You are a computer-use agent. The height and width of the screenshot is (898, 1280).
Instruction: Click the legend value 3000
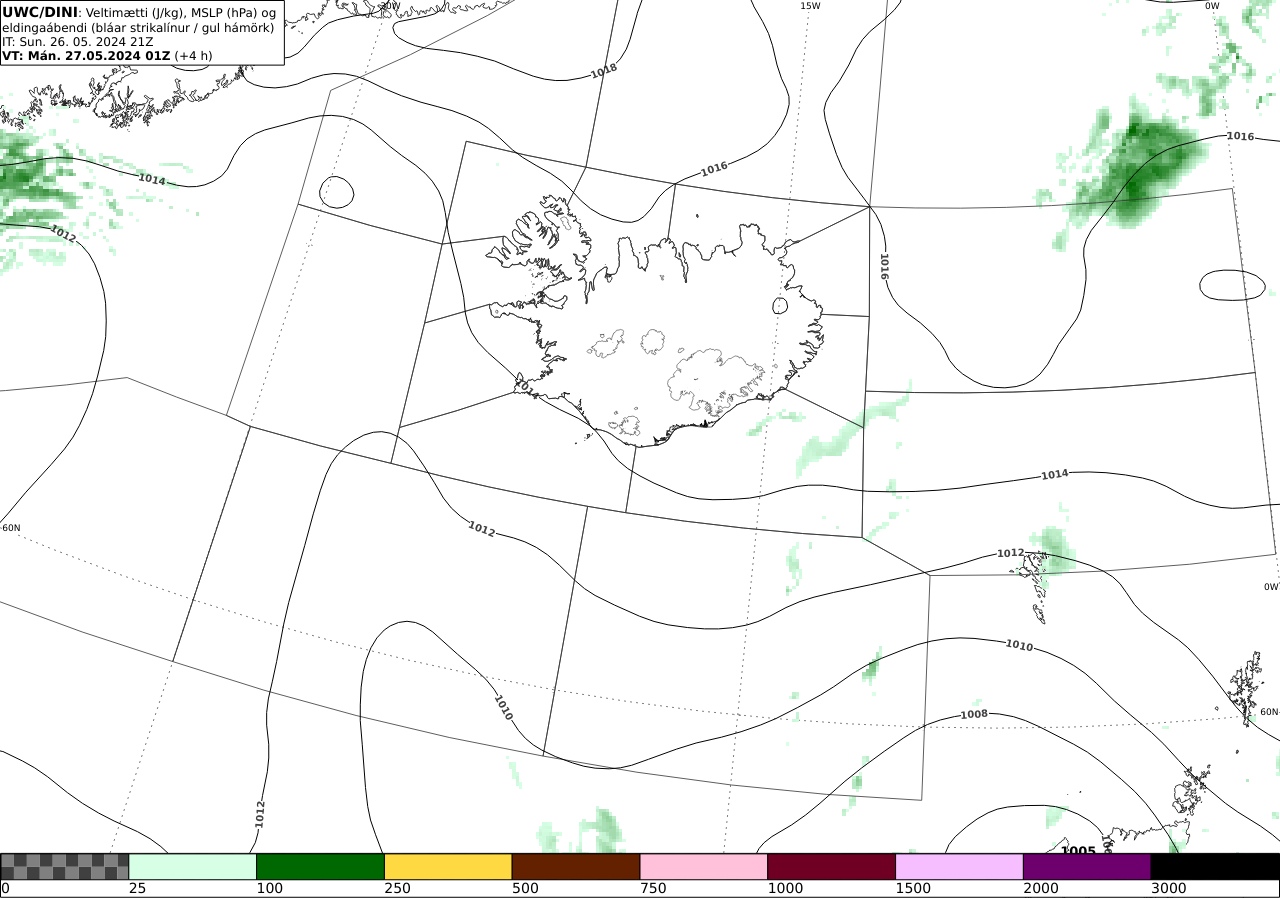click(x=1168, y=888)
